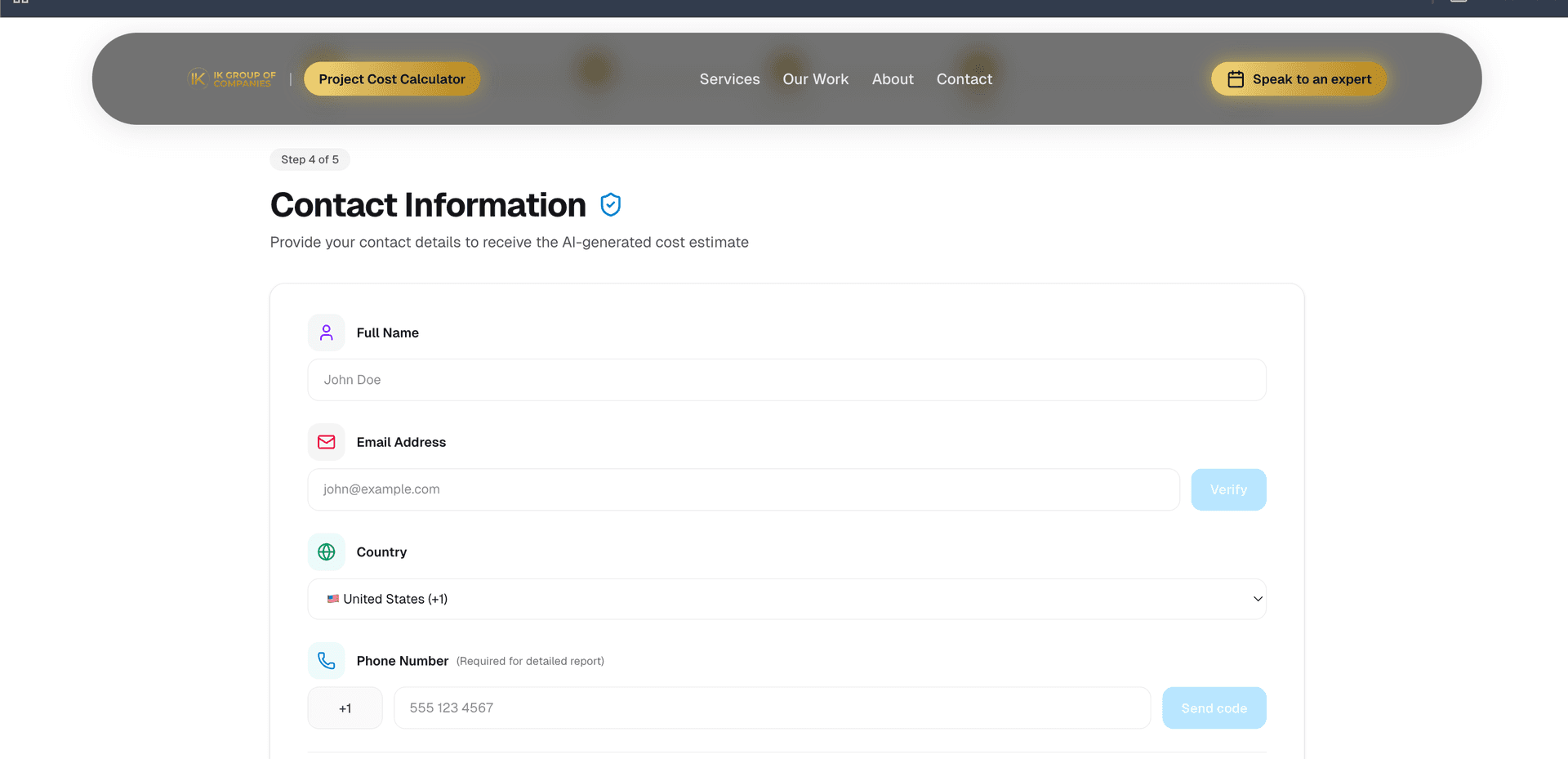
Task: Click the chevron arrow of the Country select
Action: click(1258, 599)
